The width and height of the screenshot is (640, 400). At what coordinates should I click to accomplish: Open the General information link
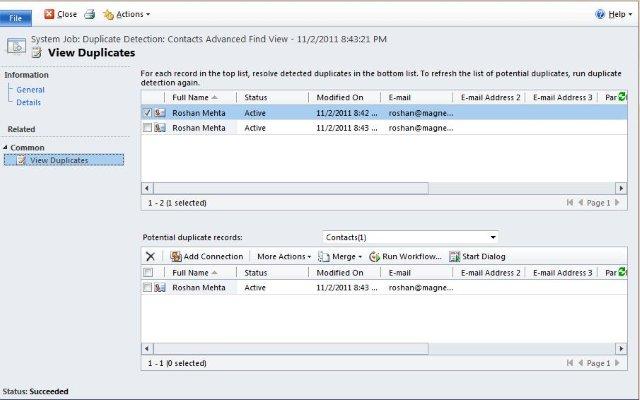click(30, 90)
